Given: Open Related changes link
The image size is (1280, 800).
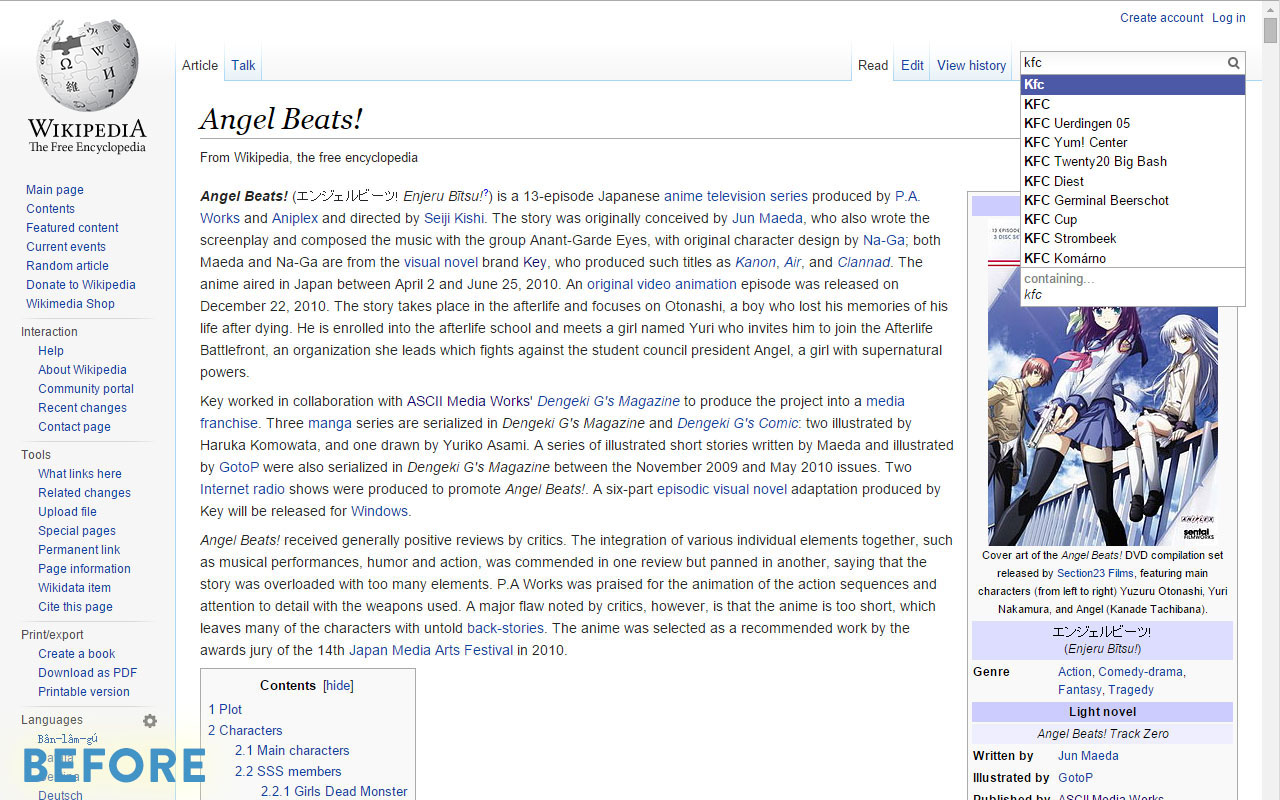Looking at the screenshot, I should (84, 493).
